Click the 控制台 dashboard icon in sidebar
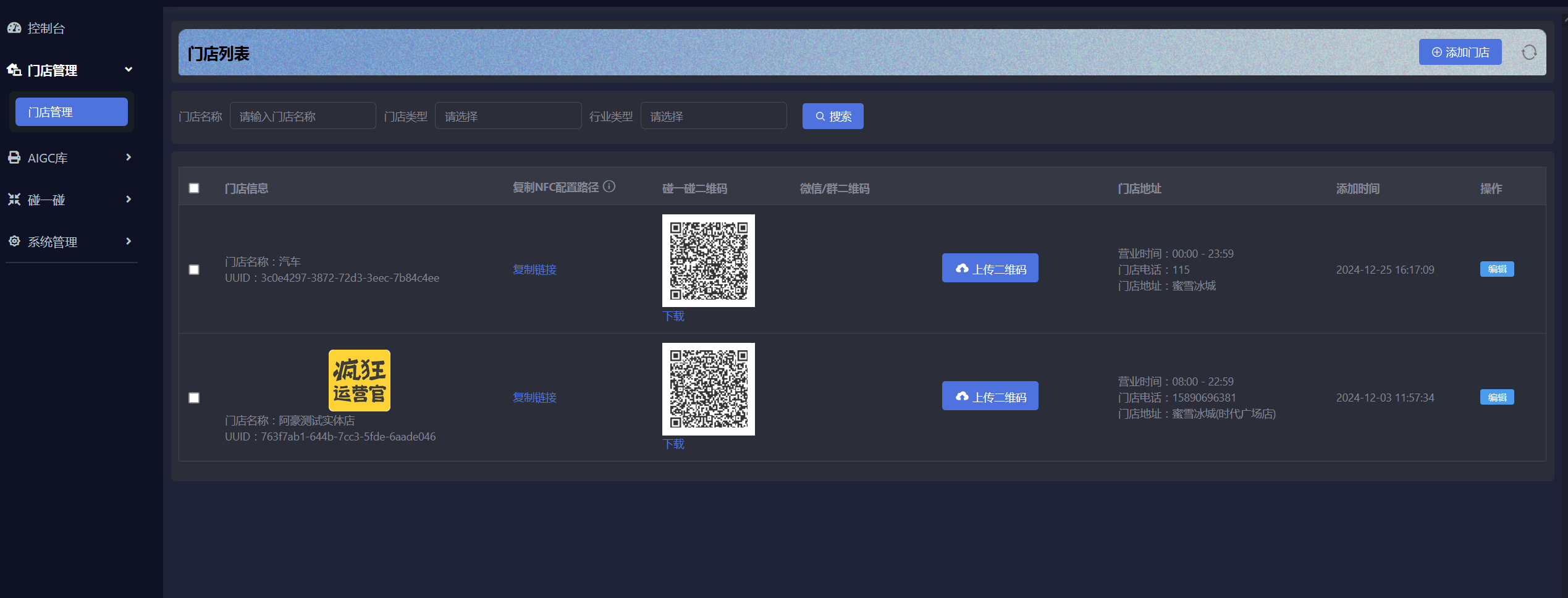Image resolution: width=1568 pixels, height=598 pixels. coord(14,28)
